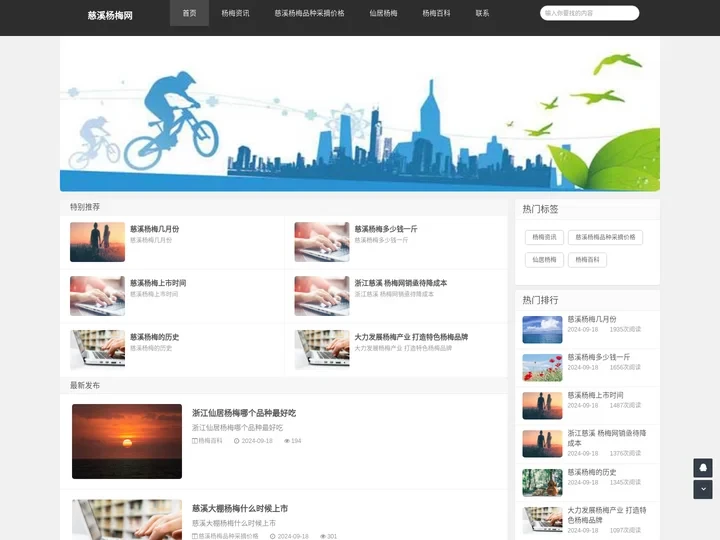This screenshot has width=720, height=540.
Task: Click the 慈溪杨梅网 site logo
Action: point(110,15)
